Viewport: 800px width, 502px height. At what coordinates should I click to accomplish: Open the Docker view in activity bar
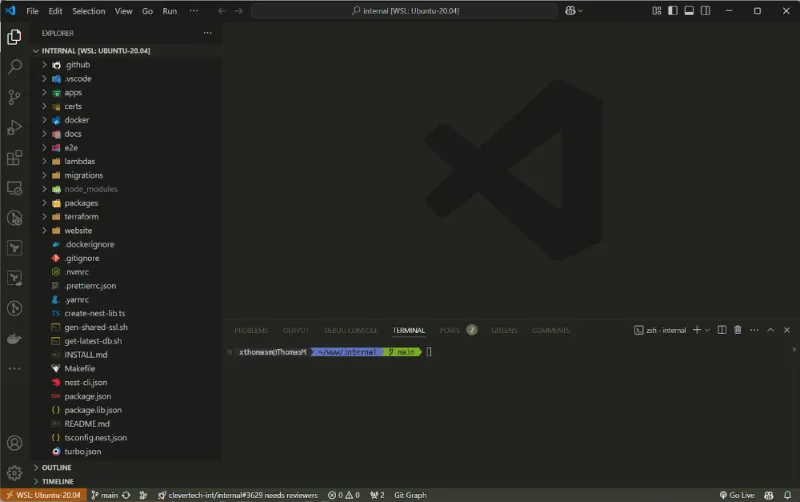[x=14, y=339]
